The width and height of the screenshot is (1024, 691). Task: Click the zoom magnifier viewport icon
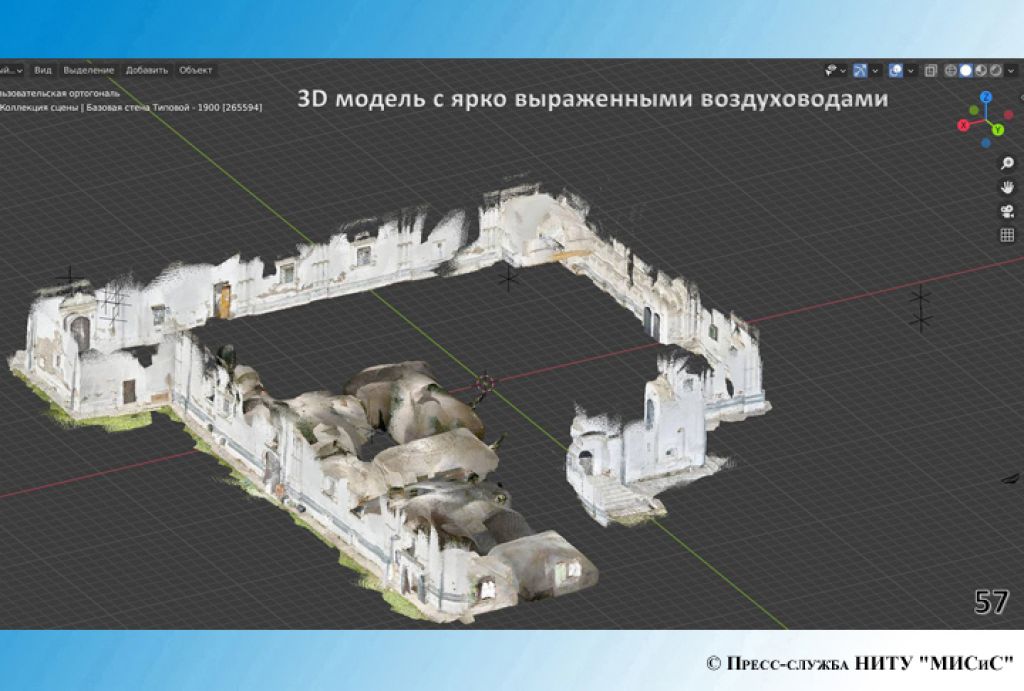(1007, 163)
